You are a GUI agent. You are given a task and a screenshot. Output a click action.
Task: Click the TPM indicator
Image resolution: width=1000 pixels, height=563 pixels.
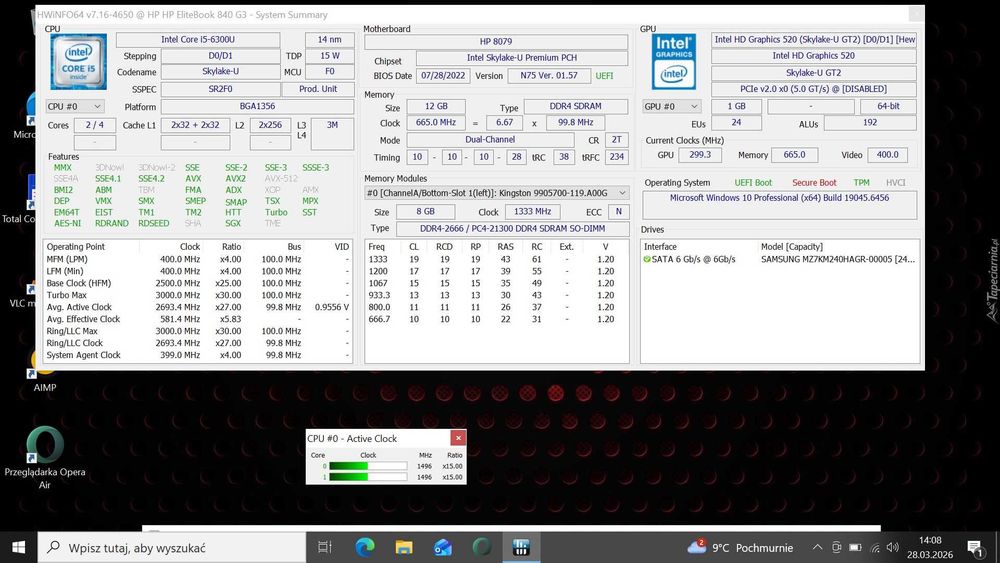[862, 182]
